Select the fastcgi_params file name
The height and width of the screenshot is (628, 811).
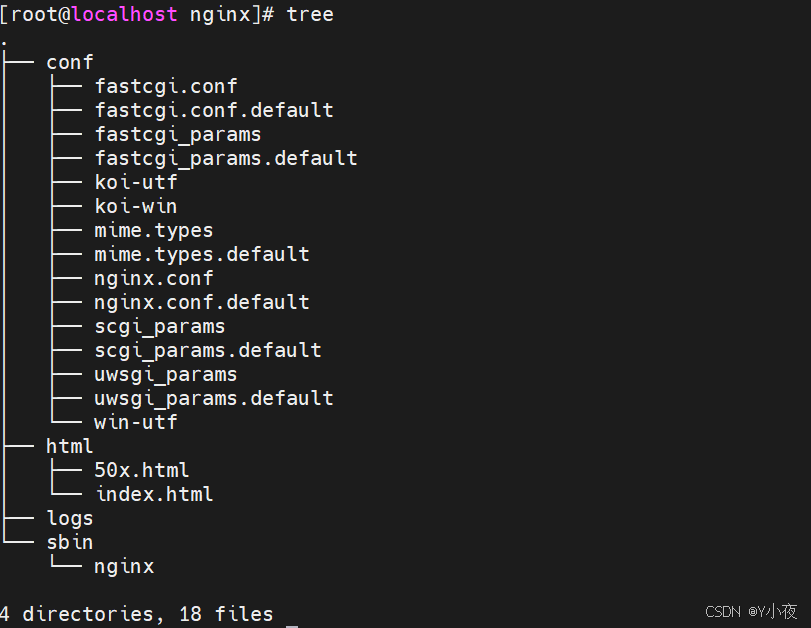pyautogui.click(x=178, y=134)
